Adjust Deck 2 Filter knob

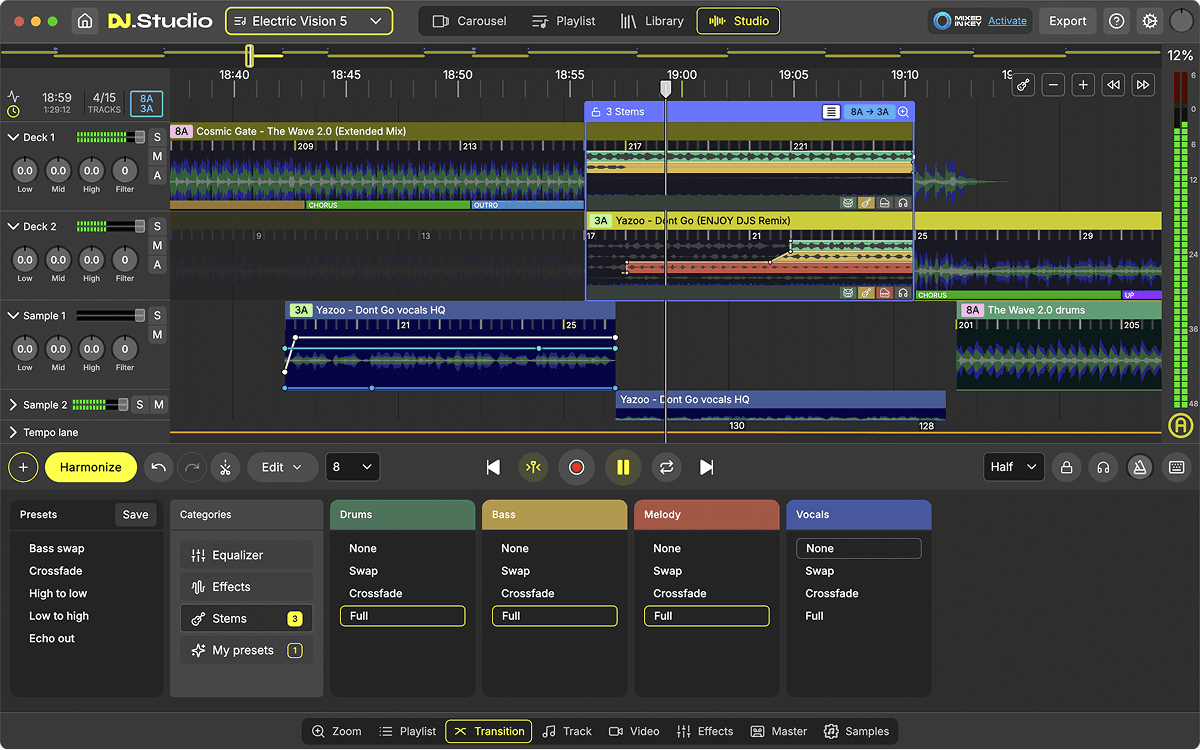(125, 259)
